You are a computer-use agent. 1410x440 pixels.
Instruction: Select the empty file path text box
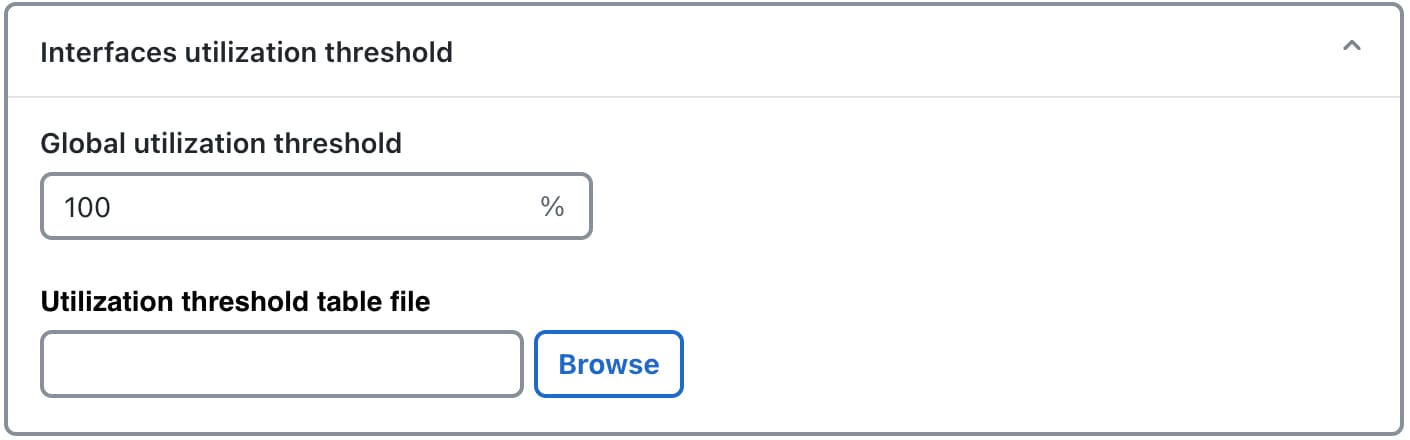(281, 364)
